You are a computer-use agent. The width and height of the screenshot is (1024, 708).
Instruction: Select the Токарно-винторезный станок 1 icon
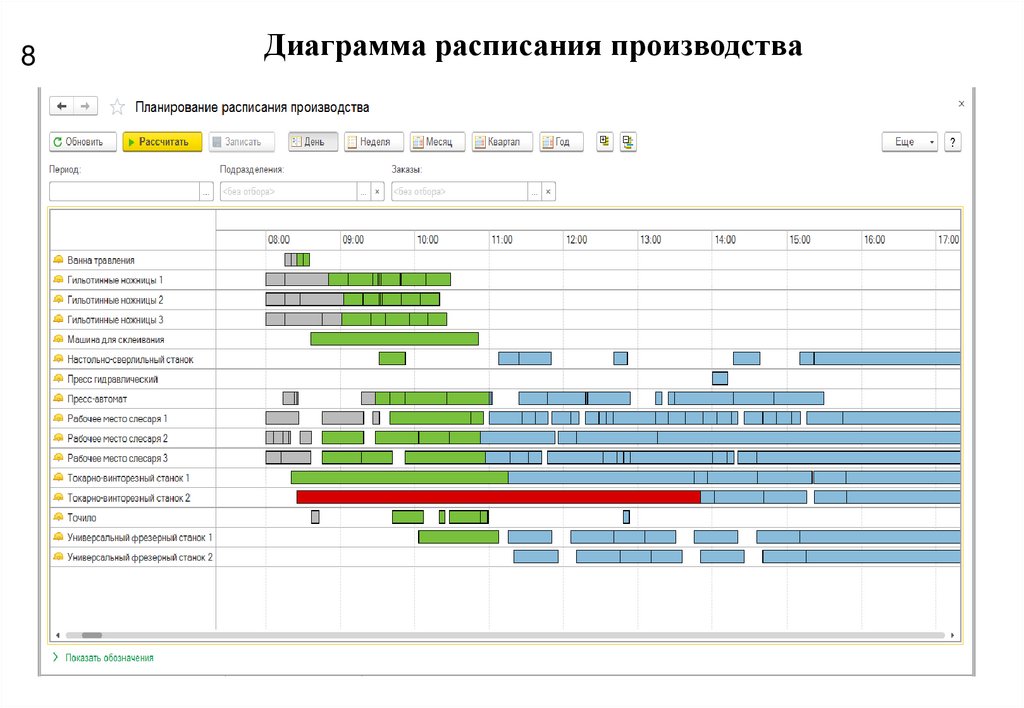click(x=58, y=477)
